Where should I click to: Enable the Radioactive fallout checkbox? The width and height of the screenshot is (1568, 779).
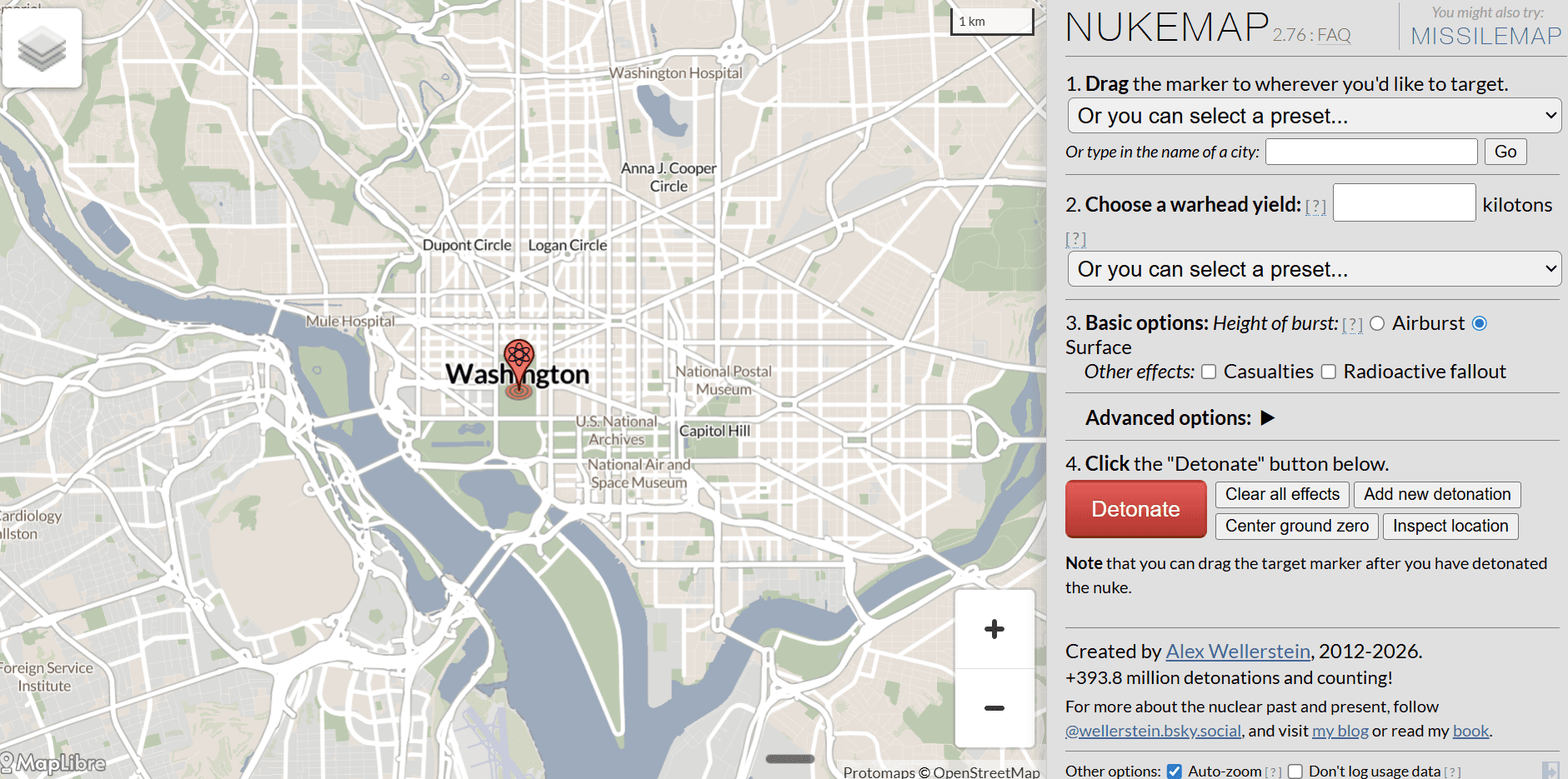click(1329, 372)
